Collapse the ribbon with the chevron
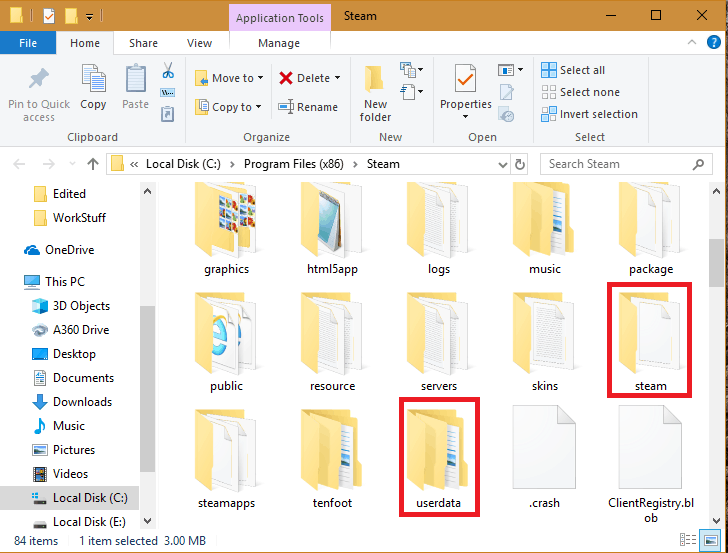Screen dimensions: 728x553 click(x=692, y=42)
